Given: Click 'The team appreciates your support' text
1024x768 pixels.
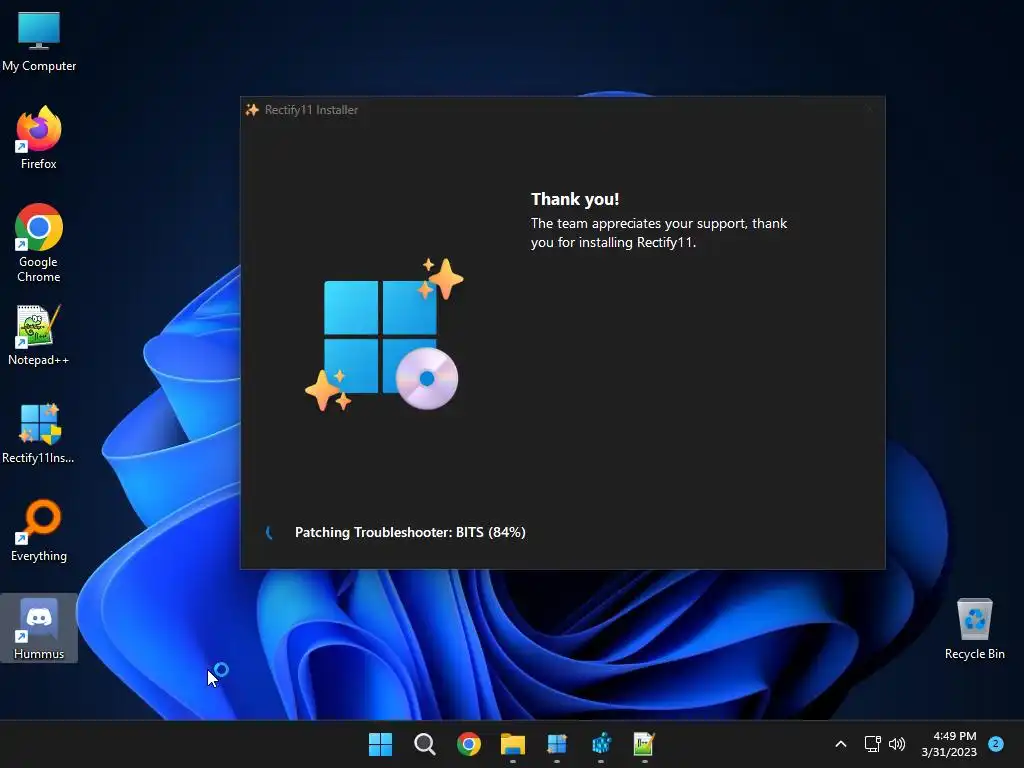Looking at the screenshot, I should click(659, 232).
